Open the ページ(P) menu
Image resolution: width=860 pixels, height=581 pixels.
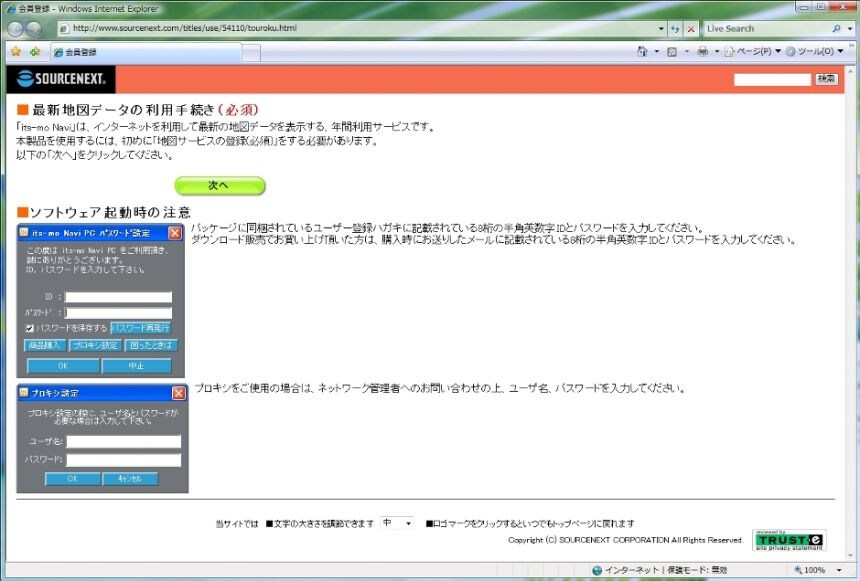752,52
